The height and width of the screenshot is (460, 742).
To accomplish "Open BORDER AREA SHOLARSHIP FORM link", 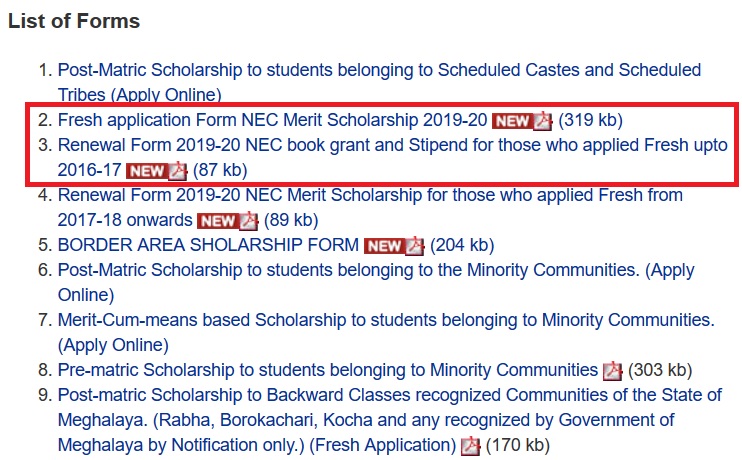I will pyautogui.click(x=208, y=245).
